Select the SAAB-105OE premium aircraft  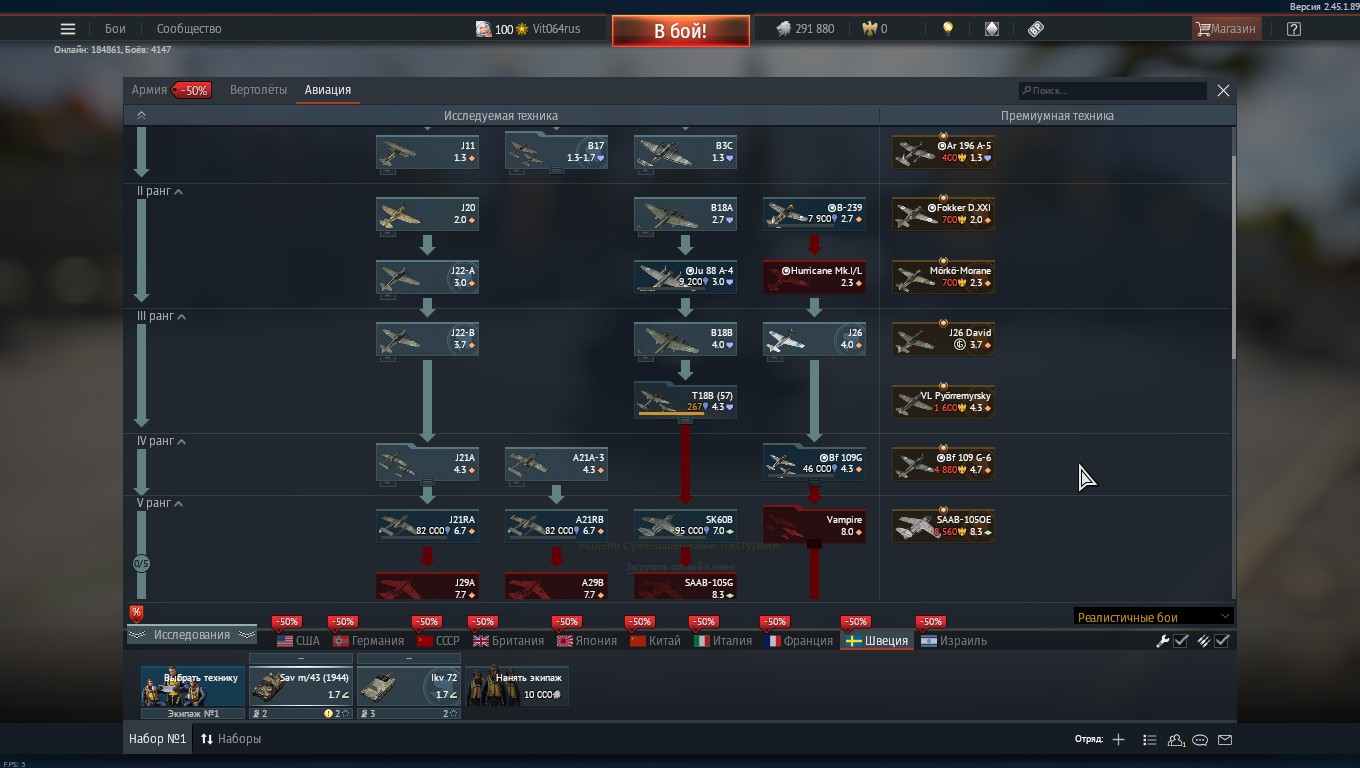[x=943, y=526]
